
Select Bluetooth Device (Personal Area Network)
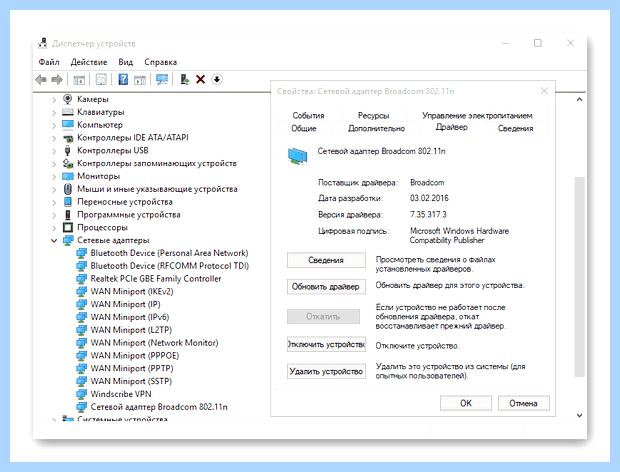tap(169, 253)
